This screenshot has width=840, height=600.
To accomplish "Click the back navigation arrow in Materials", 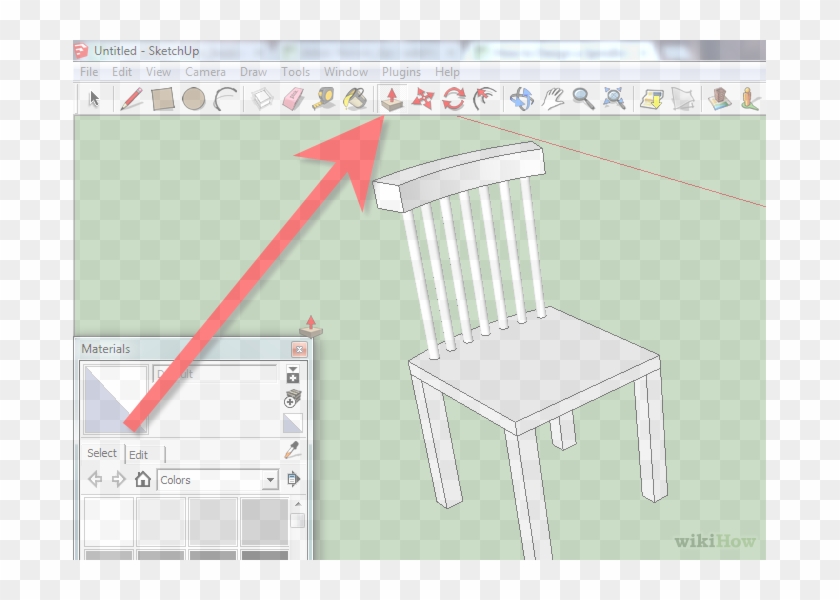I will click(x=95, y=479).
